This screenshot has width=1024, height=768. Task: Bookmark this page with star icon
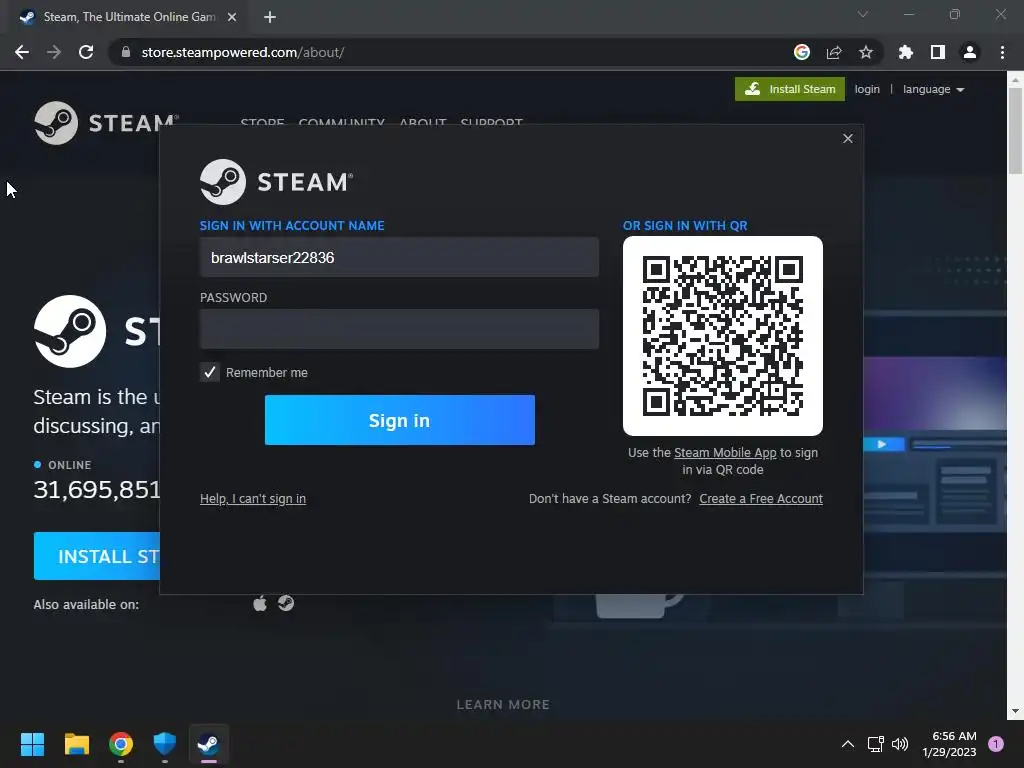coord(866,52)
